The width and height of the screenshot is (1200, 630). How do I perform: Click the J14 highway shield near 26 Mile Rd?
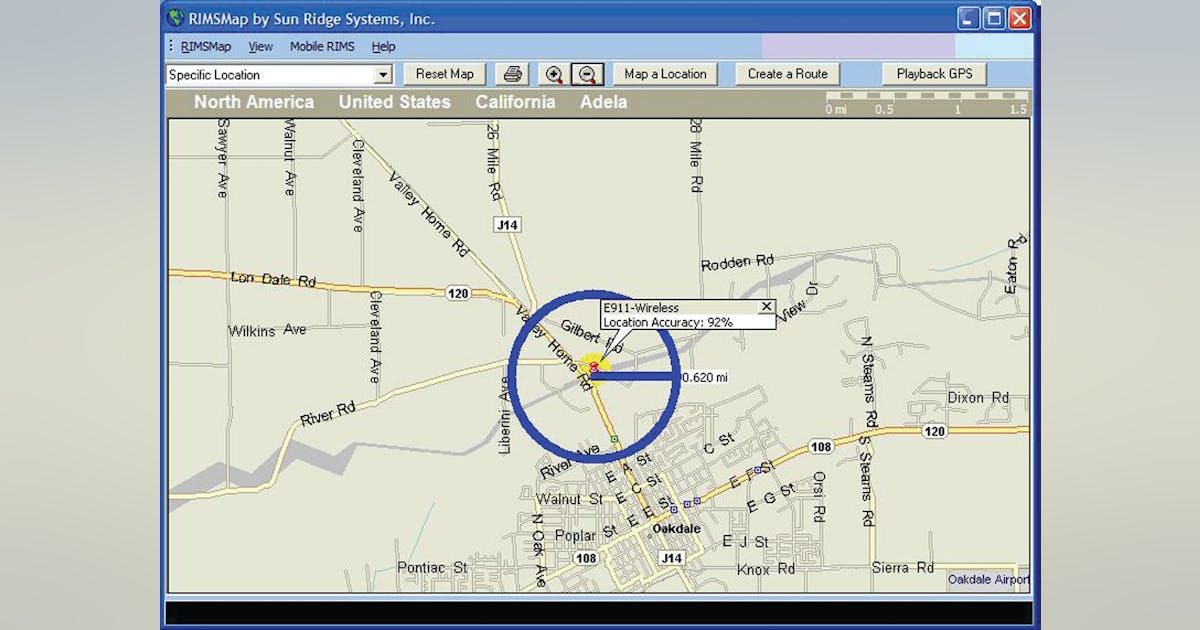pyautogui.click(x=507, y=226)
